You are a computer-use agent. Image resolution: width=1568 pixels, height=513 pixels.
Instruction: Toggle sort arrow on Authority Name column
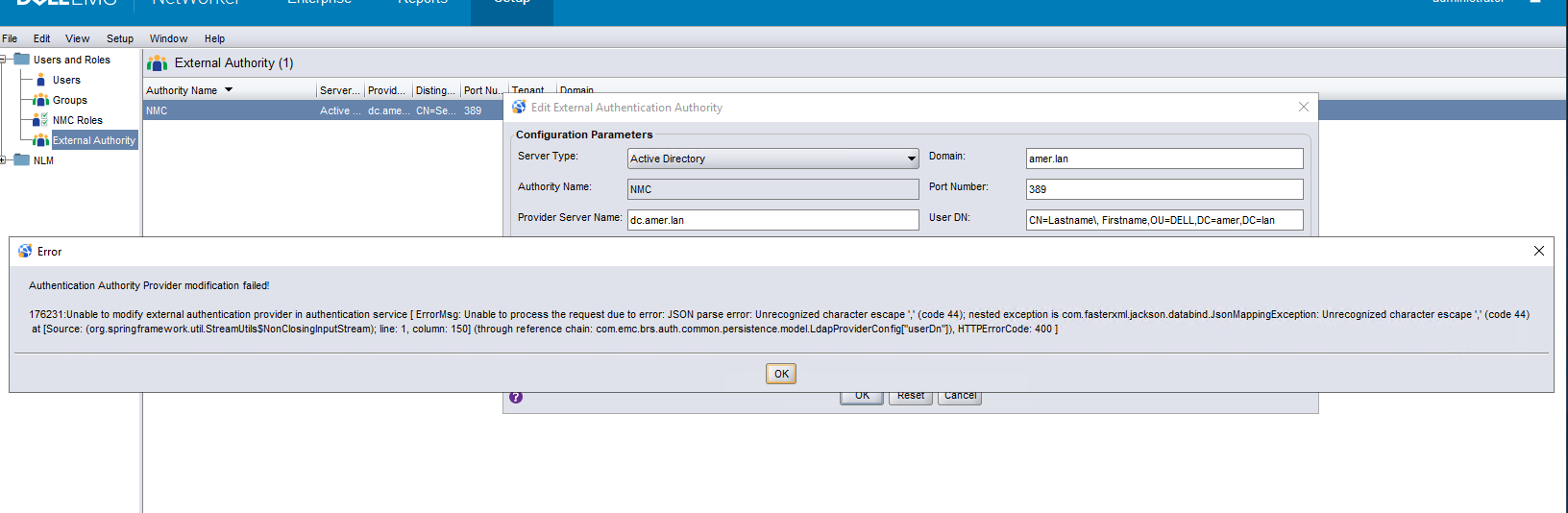(229, 90)
